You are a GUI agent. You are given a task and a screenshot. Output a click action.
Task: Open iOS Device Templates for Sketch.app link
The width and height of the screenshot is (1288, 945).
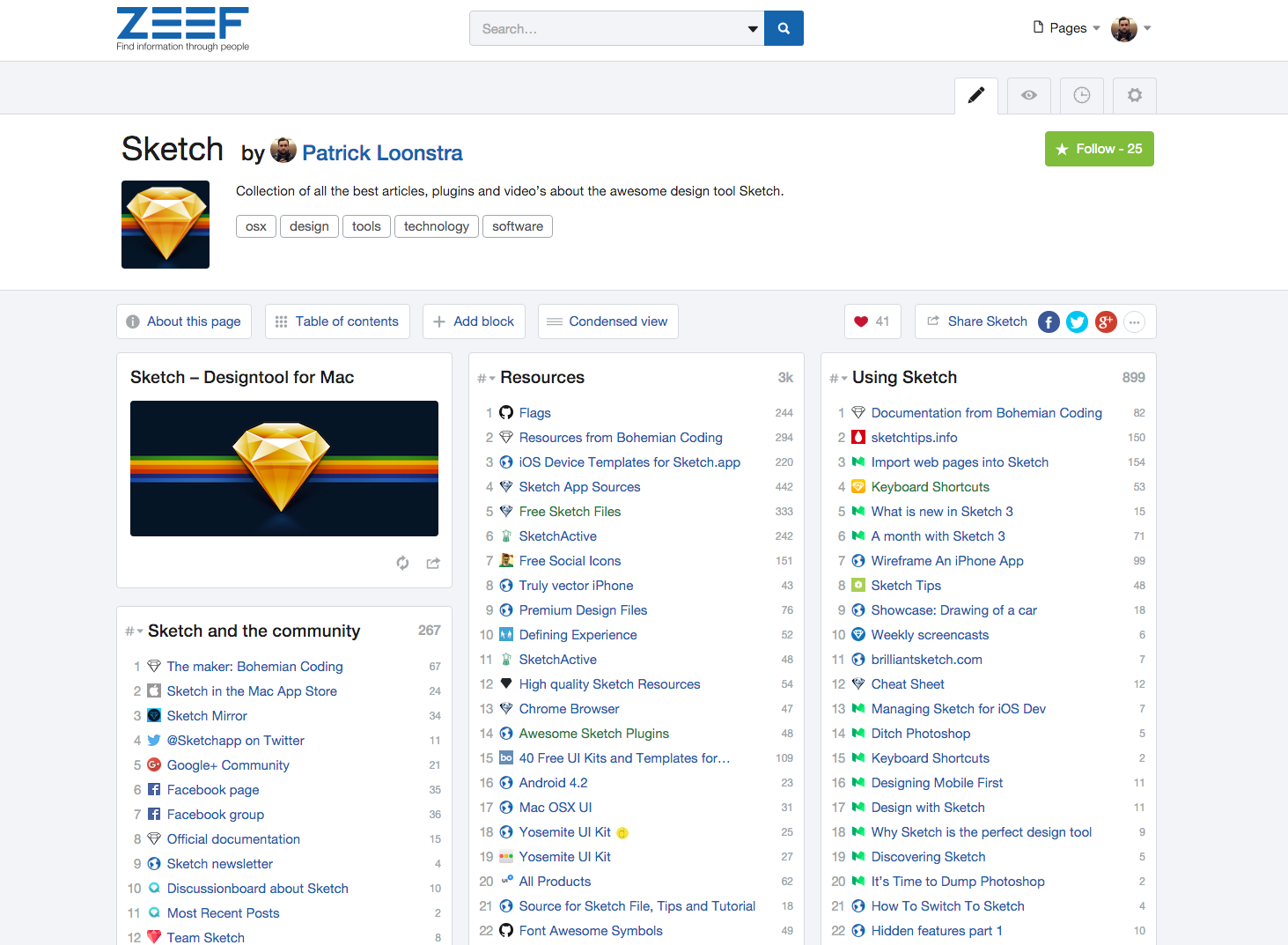point(629,462)
